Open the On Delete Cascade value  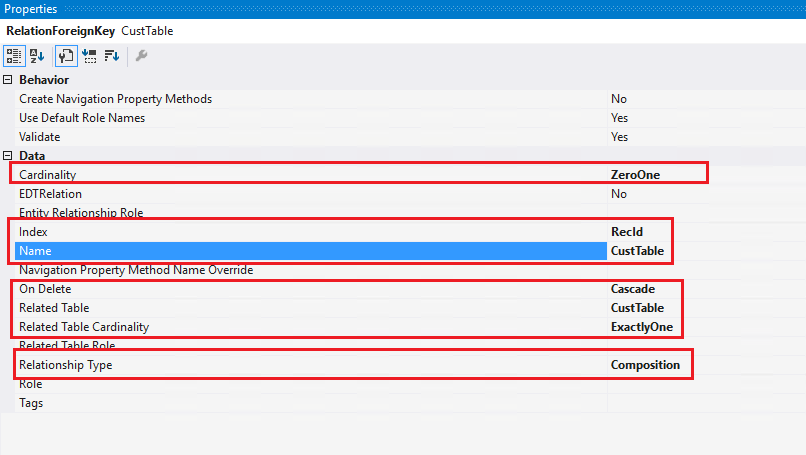click(632, 289)
